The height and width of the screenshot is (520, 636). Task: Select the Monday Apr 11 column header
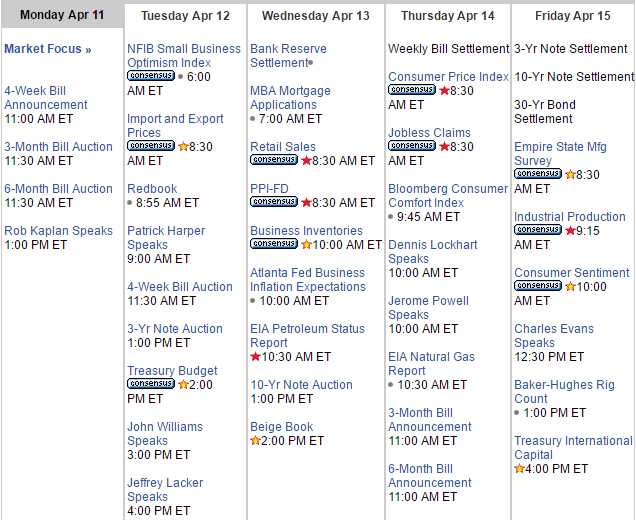(61, 15)
